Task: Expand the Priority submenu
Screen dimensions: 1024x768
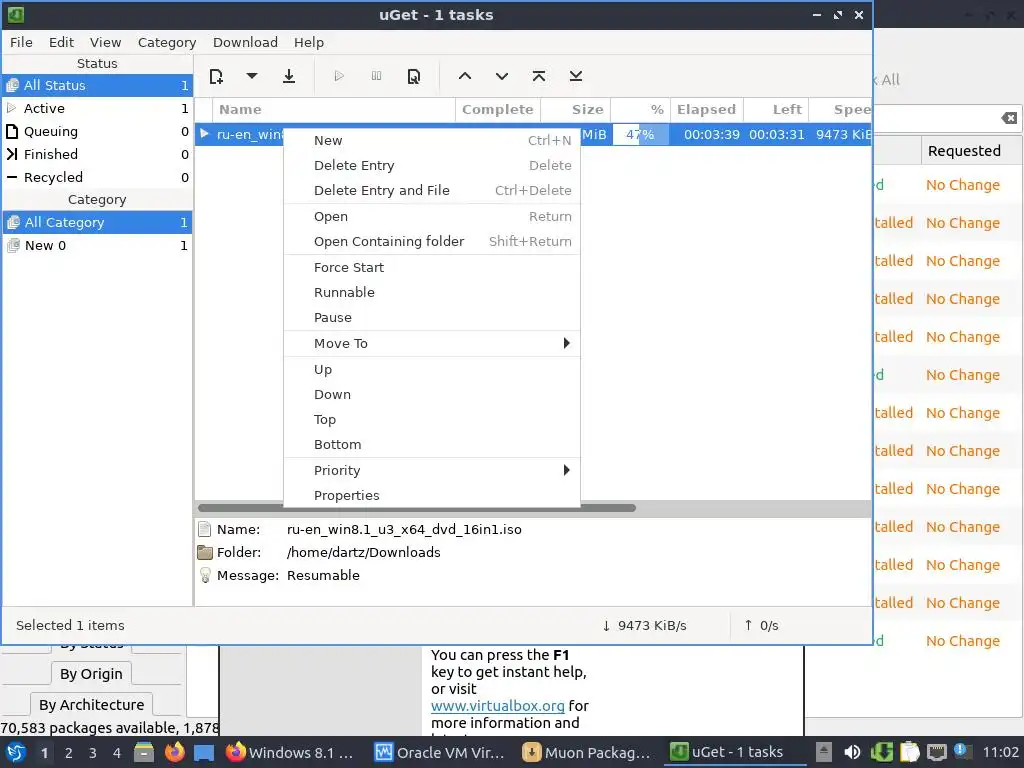Action: click(x=432, y=470)
